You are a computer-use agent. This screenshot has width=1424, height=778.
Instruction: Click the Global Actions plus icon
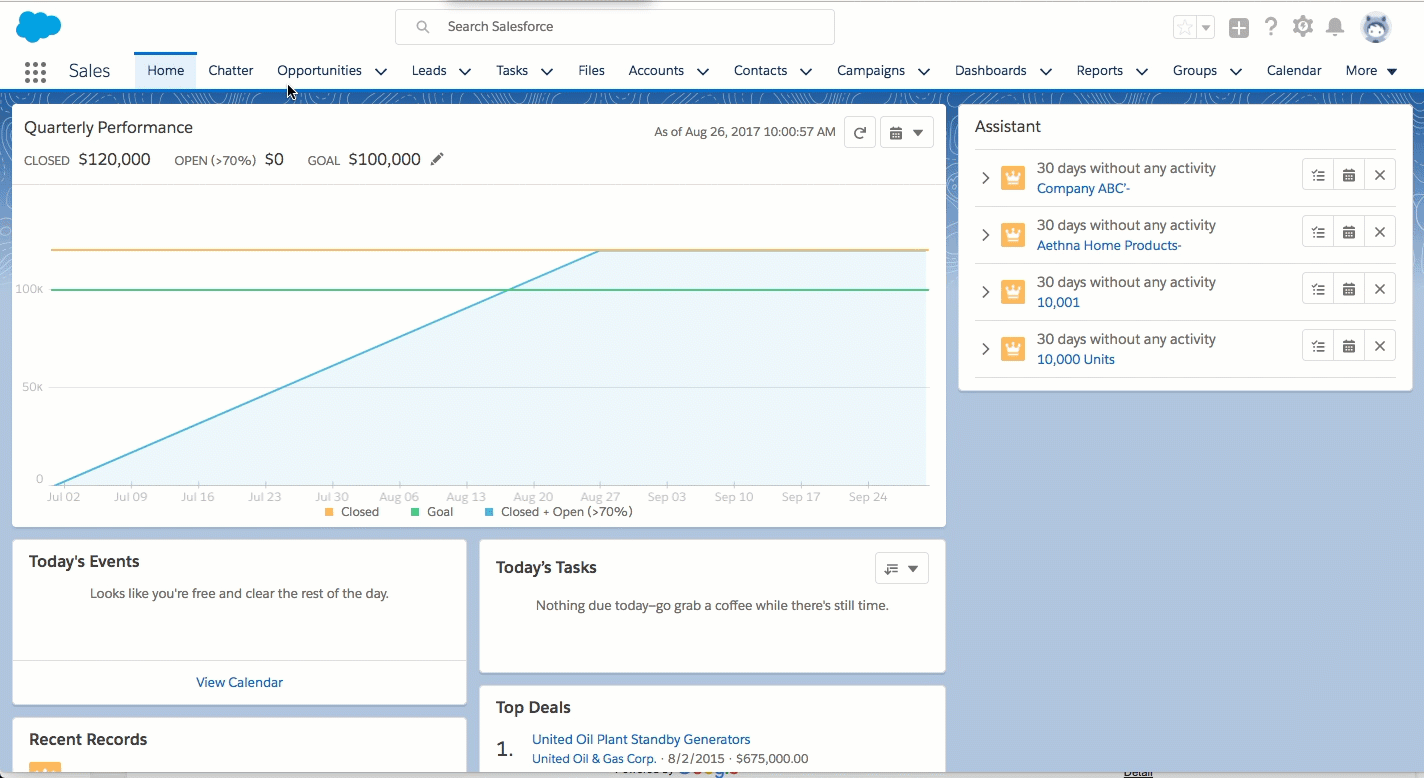point(1239,28)
